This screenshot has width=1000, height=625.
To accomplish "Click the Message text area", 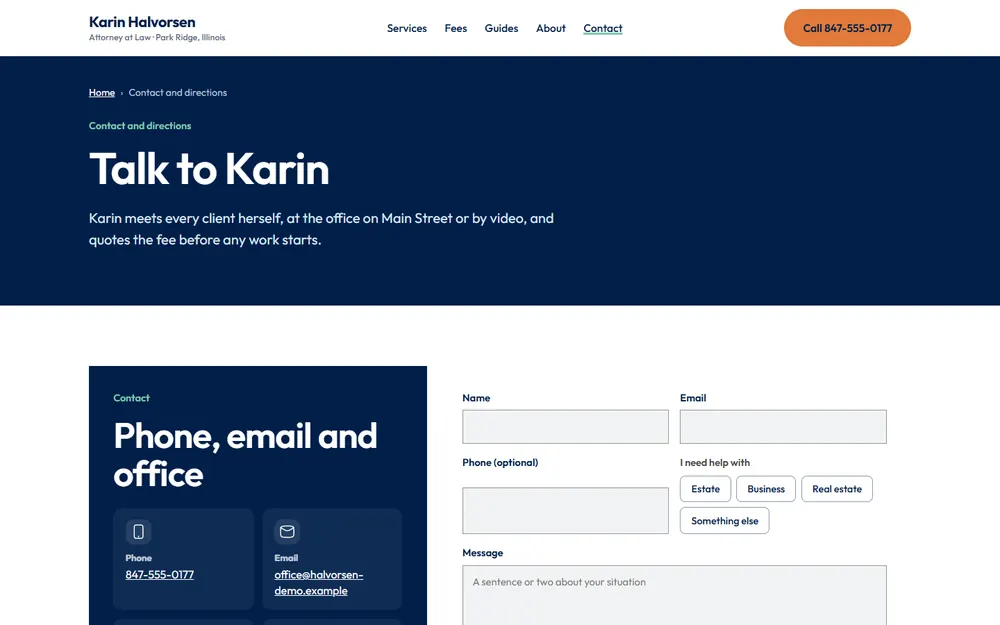I will [674, 596].
